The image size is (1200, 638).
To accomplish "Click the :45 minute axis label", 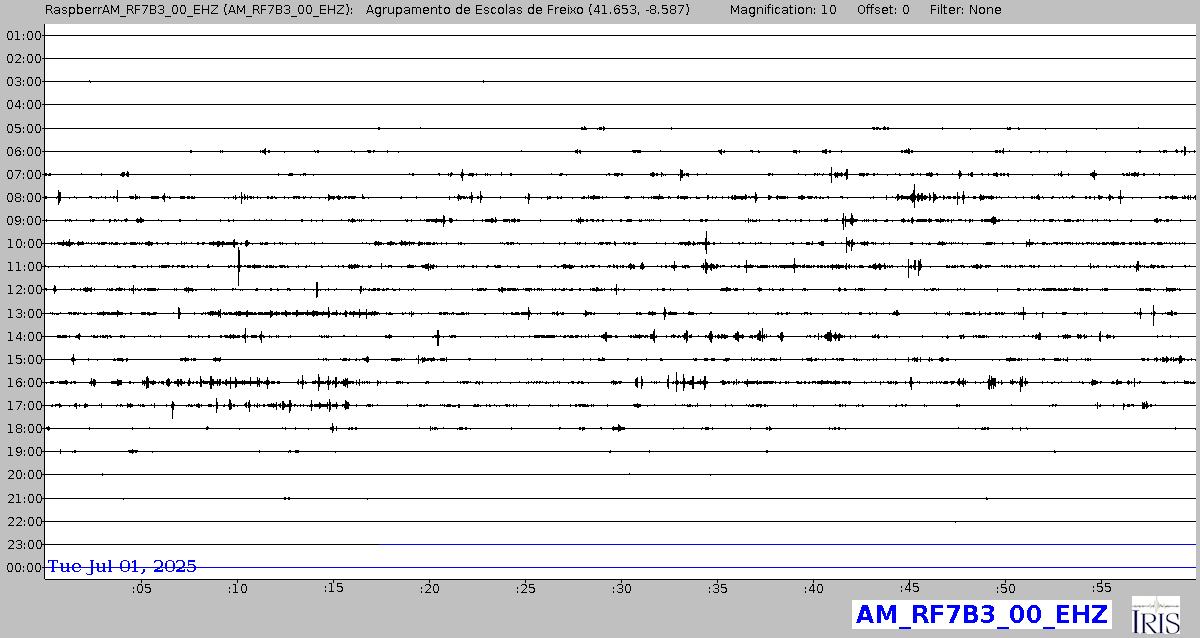I will 909,589.
